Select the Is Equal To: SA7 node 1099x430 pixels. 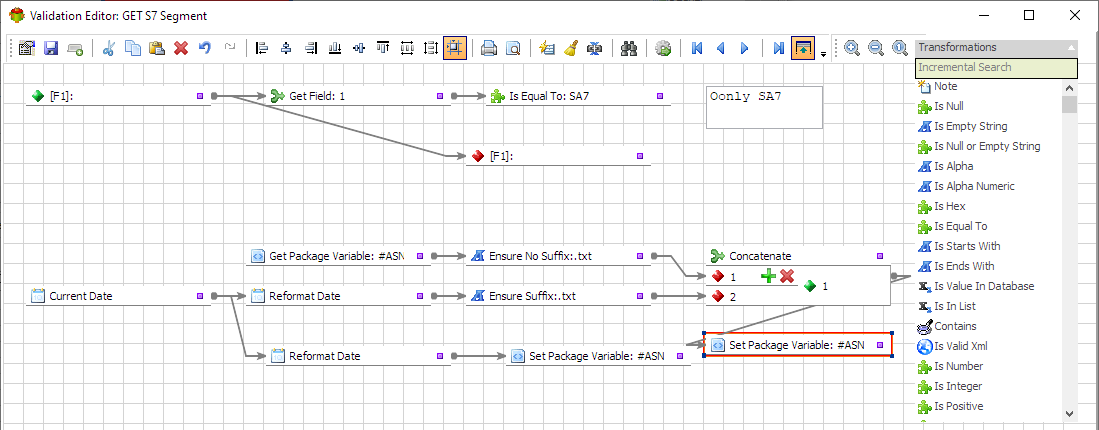pos(578,96)
